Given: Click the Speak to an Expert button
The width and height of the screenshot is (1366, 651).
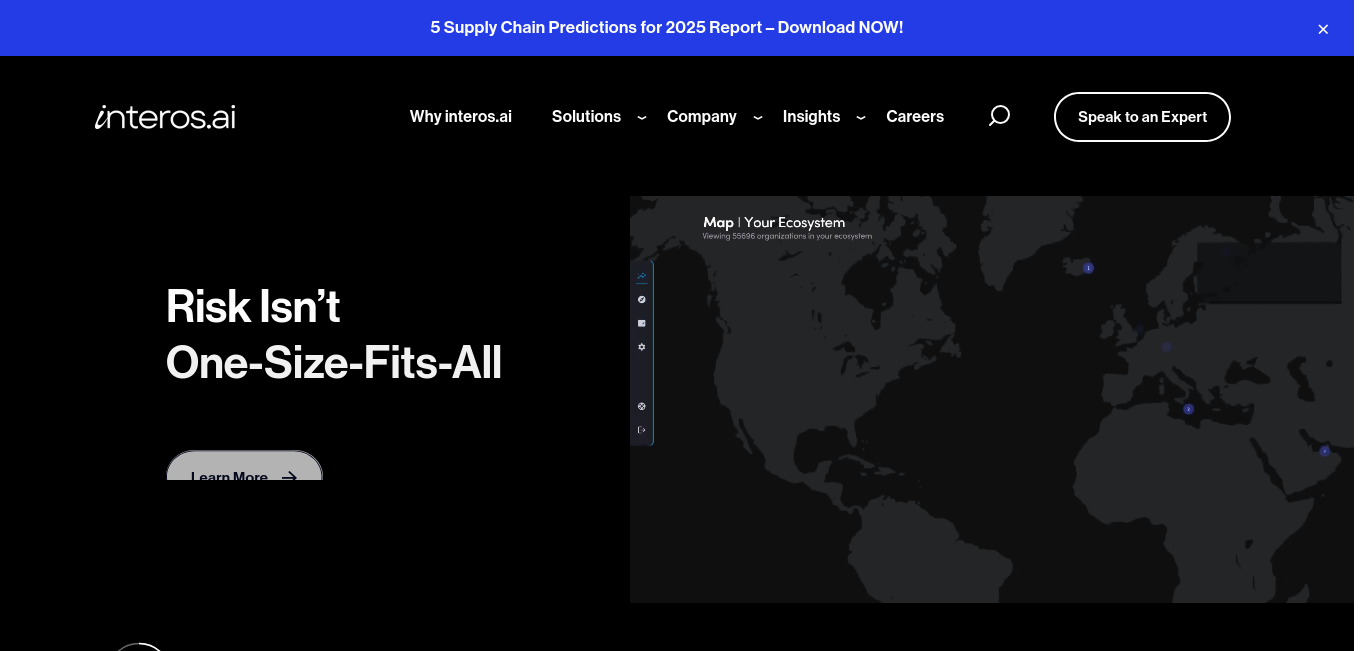Looking at the screenshot, I should [x=1142, y=117].
